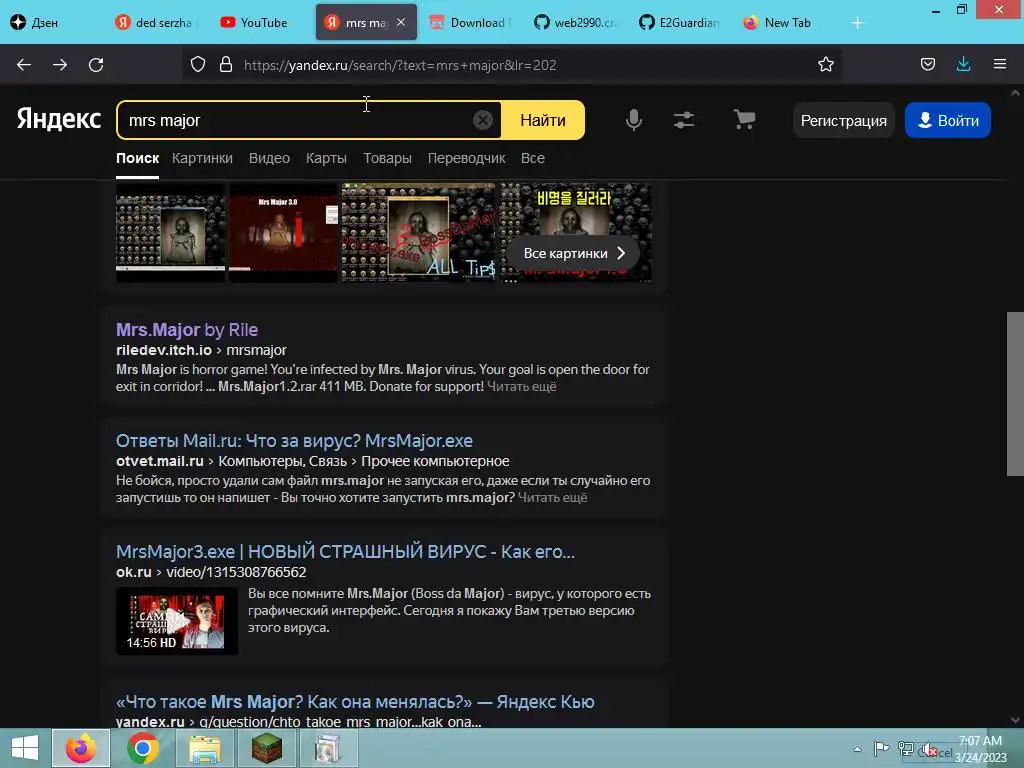Go forward with the browser forward arrow
This screenshot has width=1024, height=768.
[60, 65]
